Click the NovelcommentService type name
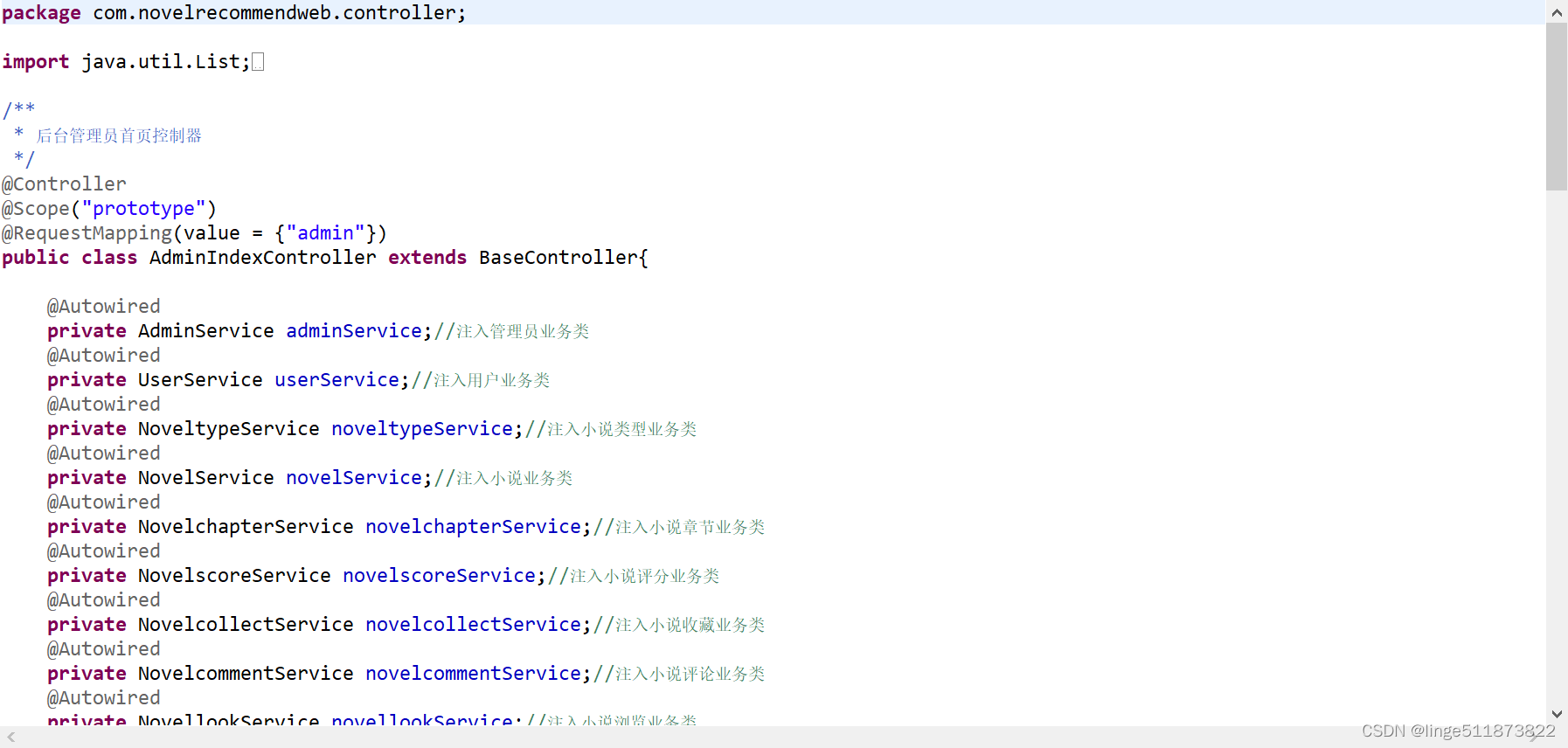The width and height of the screenshot is (1568, 748). pos(246,674)
